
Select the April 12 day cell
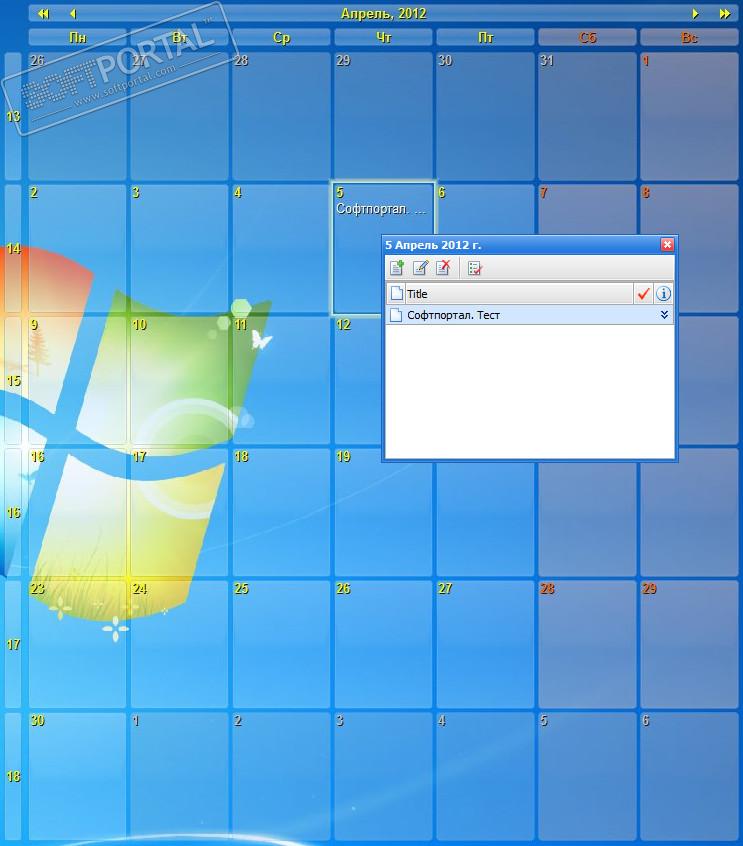[x=357, y=380]
